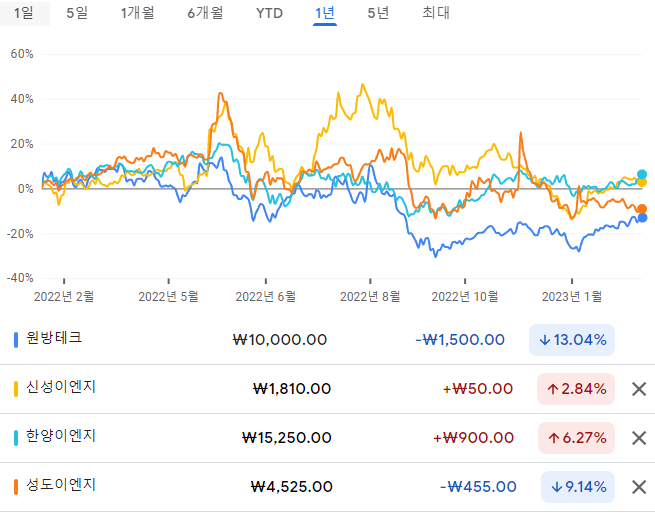Click the -₩1,500.00 change amount
Image resolution: width=655 pixels, height=514 pixels.
click(460, 340)
